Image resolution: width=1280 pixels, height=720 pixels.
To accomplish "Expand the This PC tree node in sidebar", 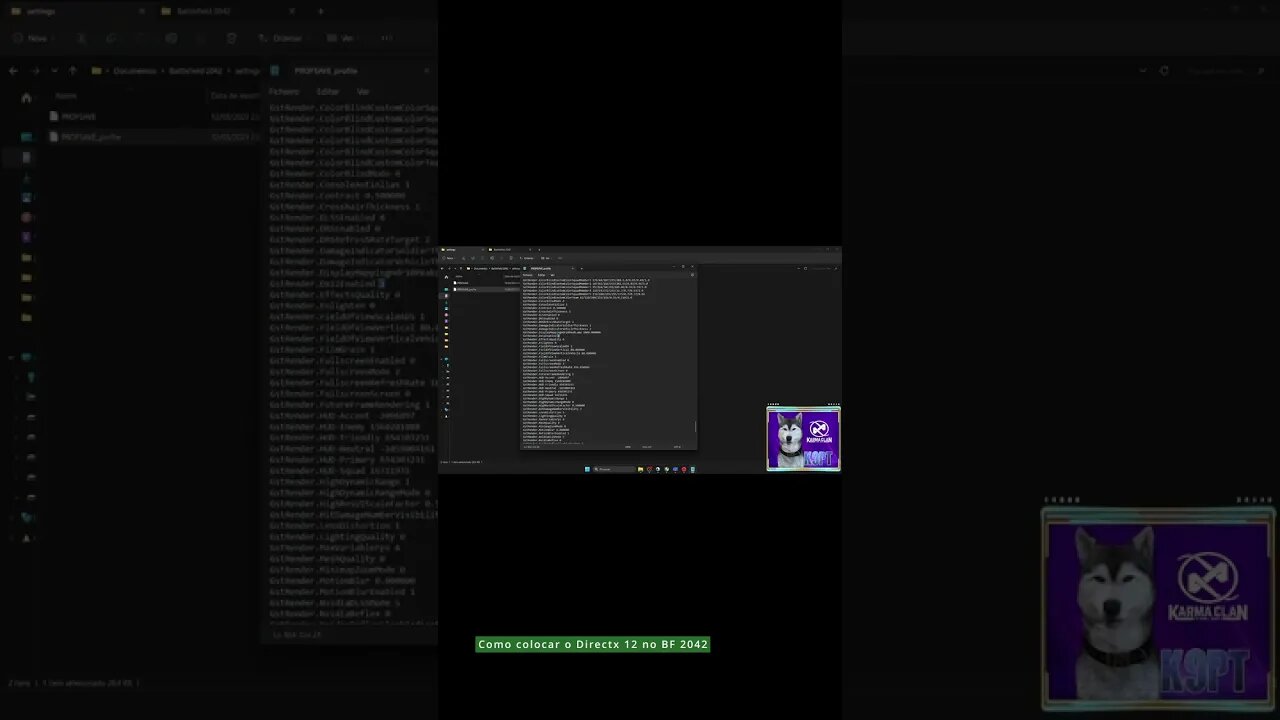I will tap(11, 357).
